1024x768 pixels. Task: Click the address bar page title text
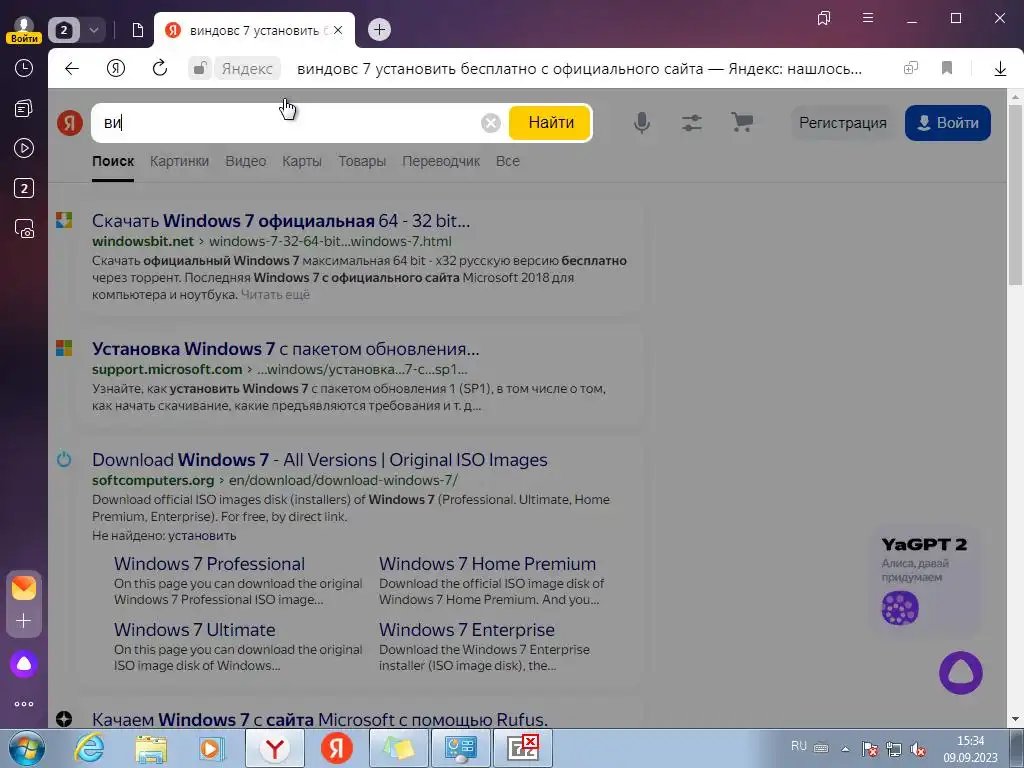pos(579,69)
